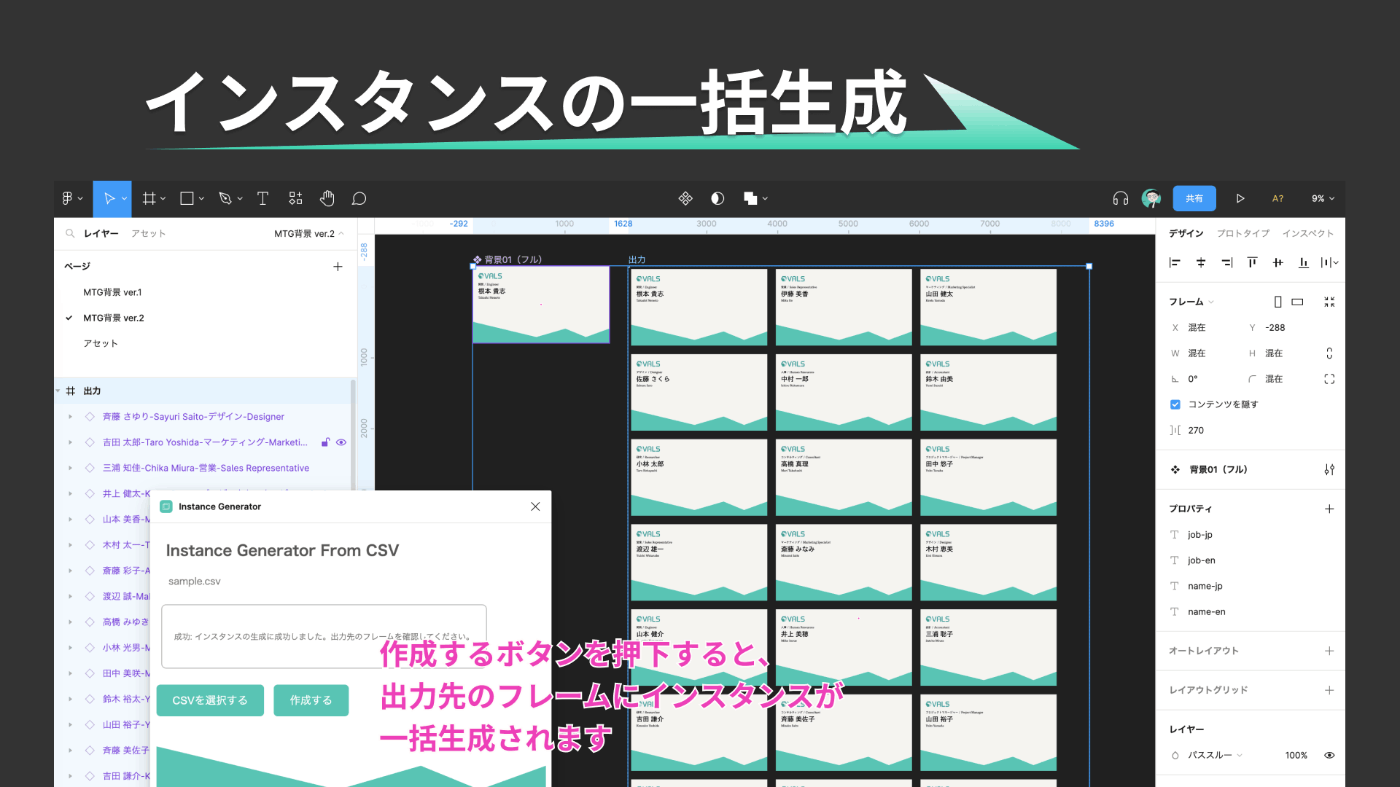Toggle コンテンツを隠す clip content checkbox

tap(1175, 405)
